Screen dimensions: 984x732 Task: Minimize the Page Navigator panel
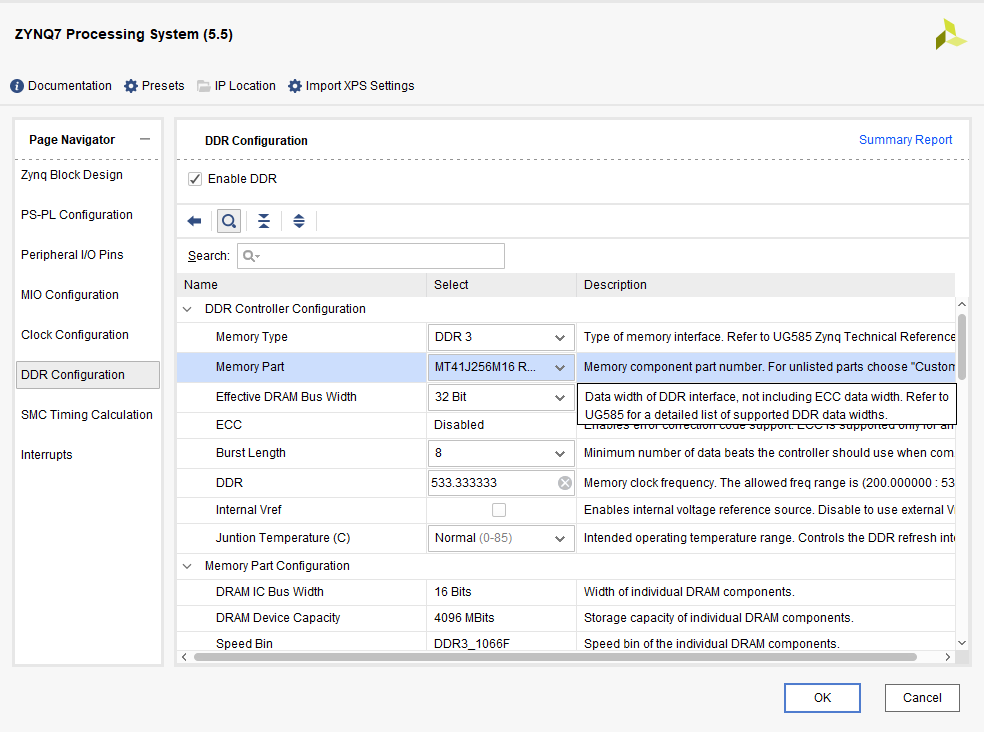145,139
